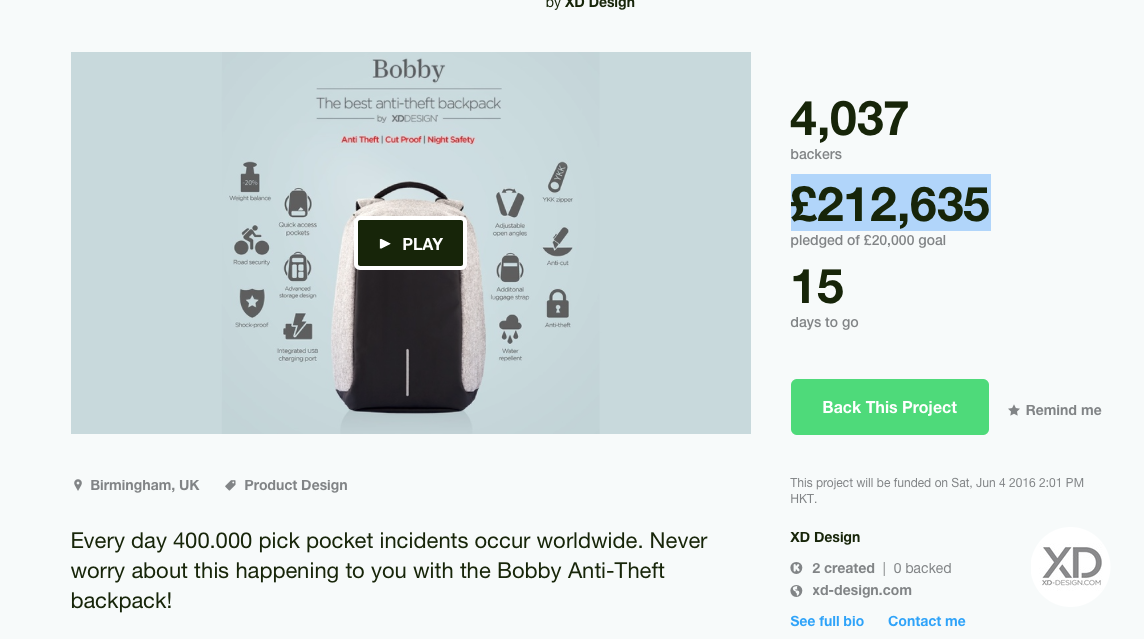Click the Shock-proof shield icon
Screen dimensions: 1144x639
[251, 301]
